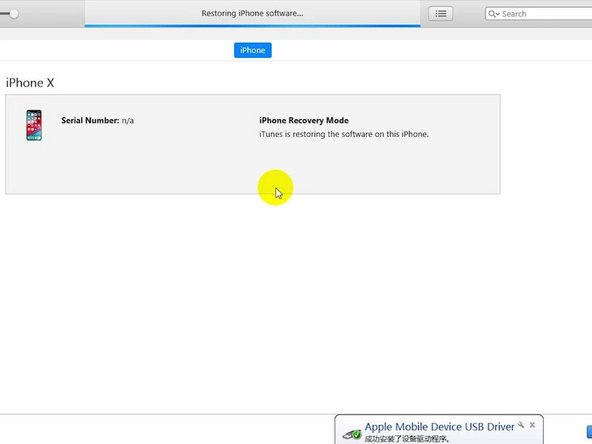Open notification options wrench icon
This screenshot has height=444, width=592.
tap(521, 425)
